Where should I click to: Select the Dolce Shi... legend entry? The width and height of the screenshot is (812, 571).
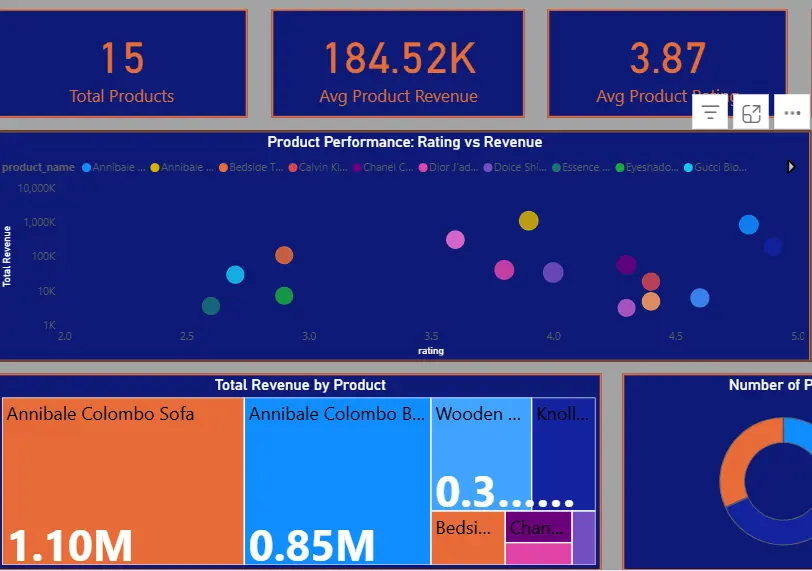coord(515,167)
